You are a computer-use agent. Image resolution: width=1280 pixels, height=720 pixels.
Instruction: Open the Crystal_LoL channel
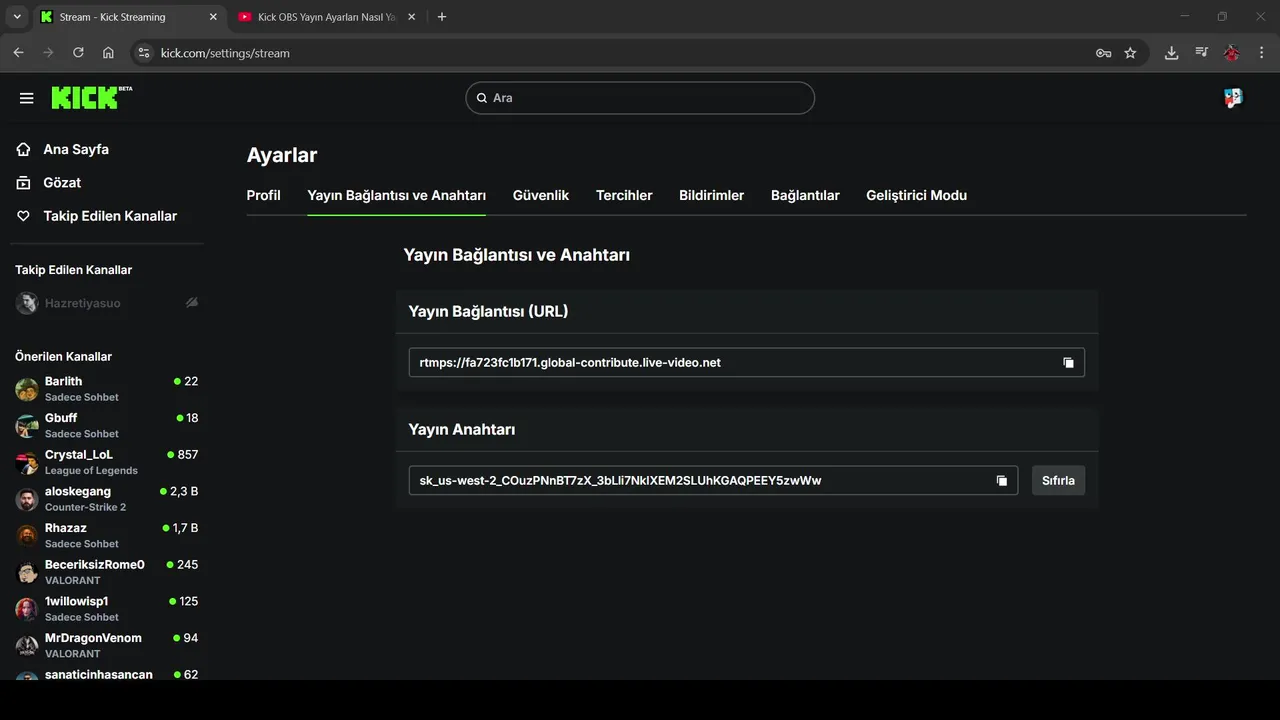pyautogui.click(x=106, y=462)
